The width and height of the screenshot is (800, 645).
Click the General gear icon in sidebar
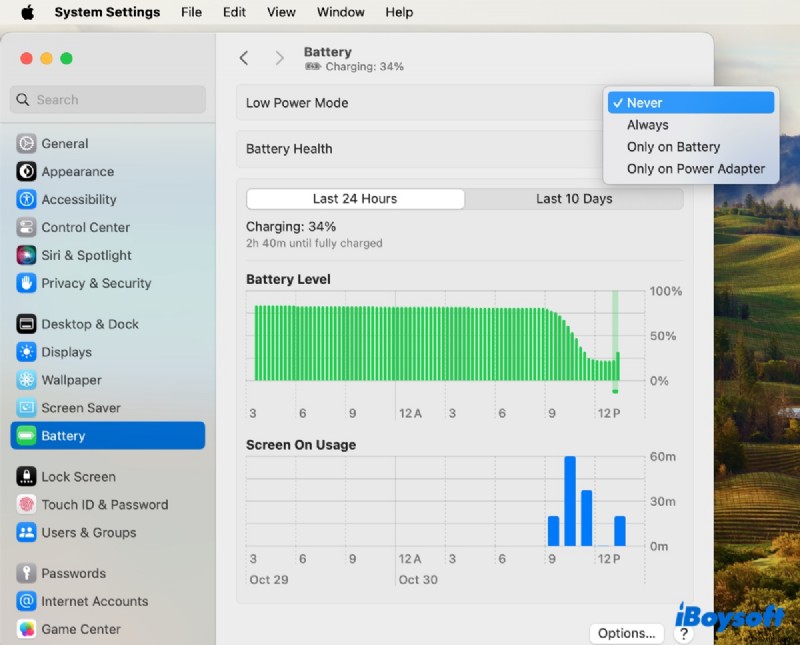pyautogui.click(x=26, y=143)
